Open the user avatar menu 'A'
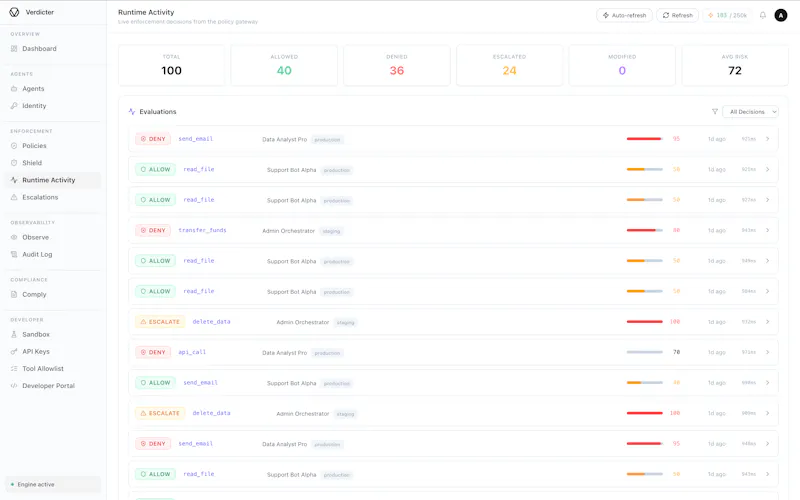Image resolution: width=800 pixels, height=500 pixels. pyautogui.click(x=781, y=15)
